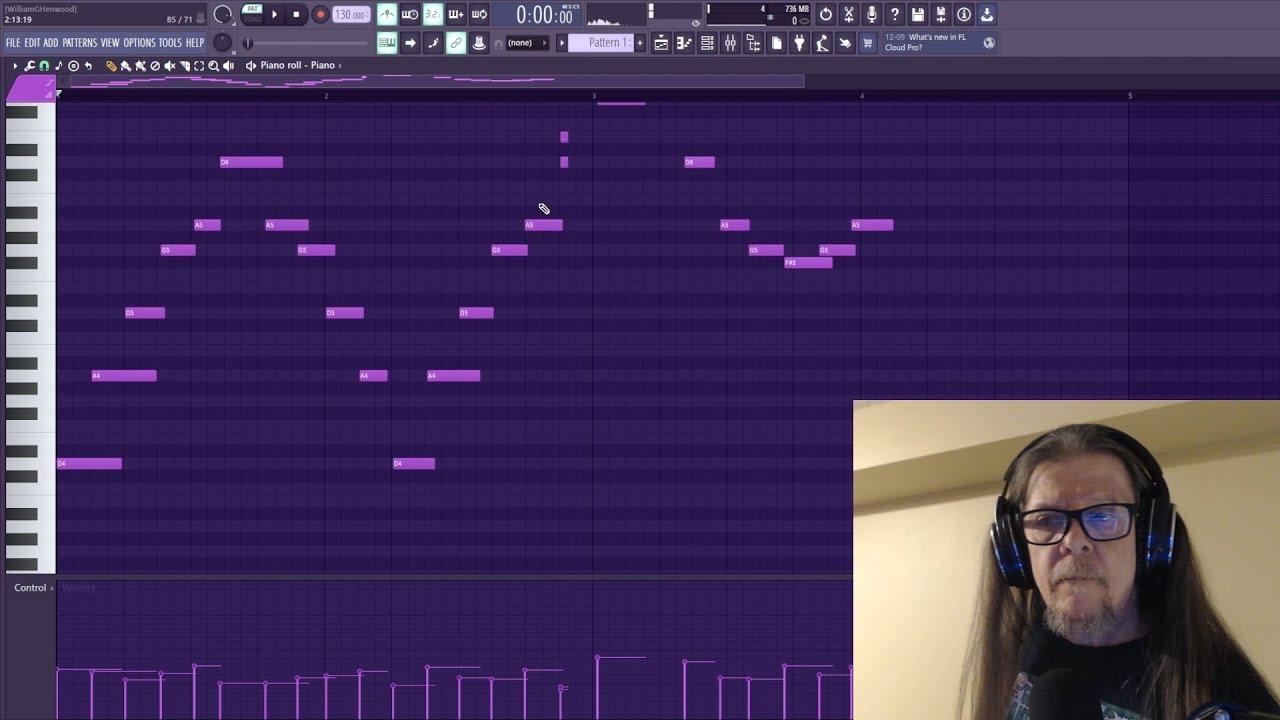Open the Playlist view icon
This screenshot has width=1280, height=720.
(661, 43)
